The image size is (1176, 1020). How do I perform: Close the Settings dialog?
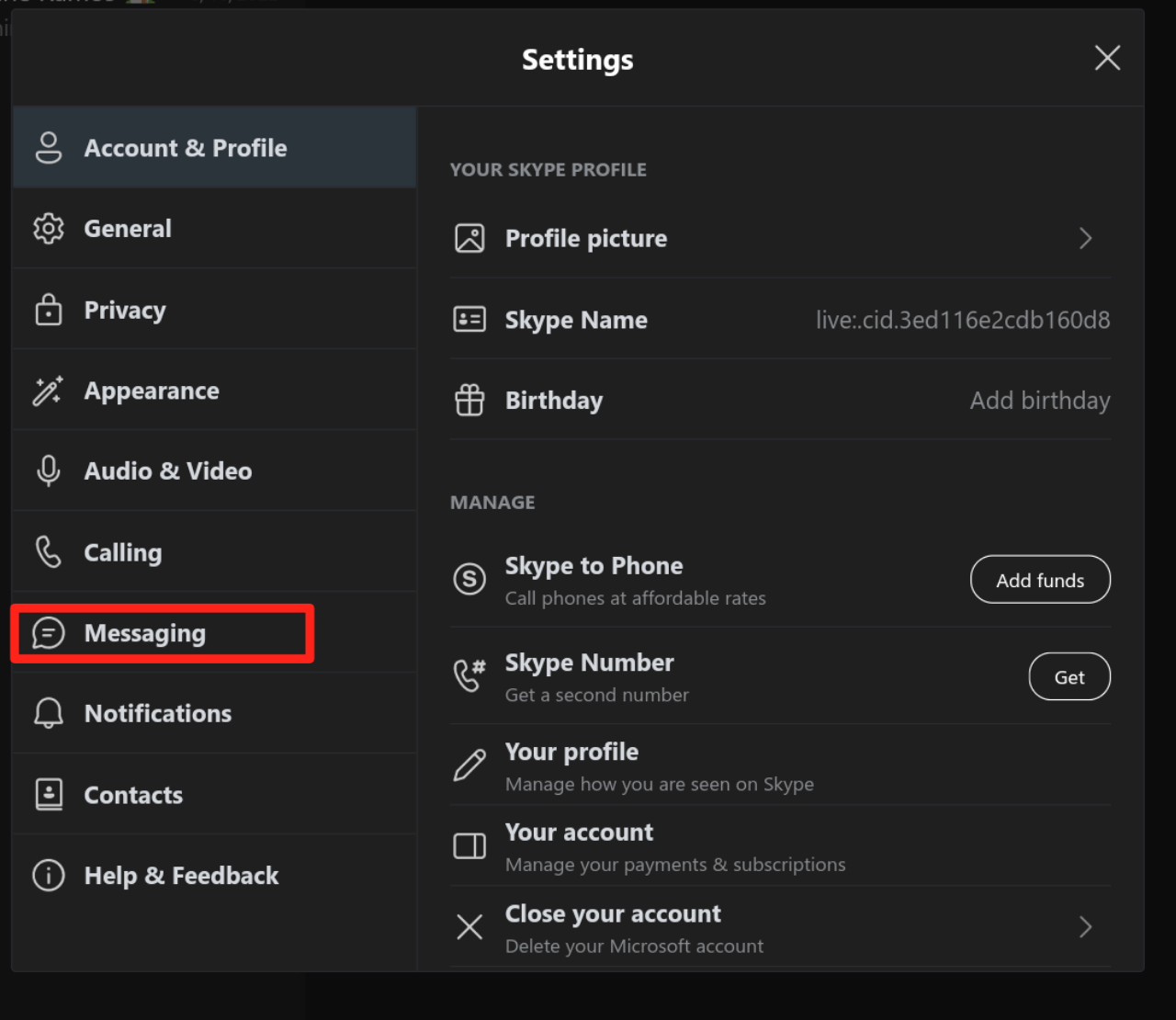click(x=1107, y=58)
